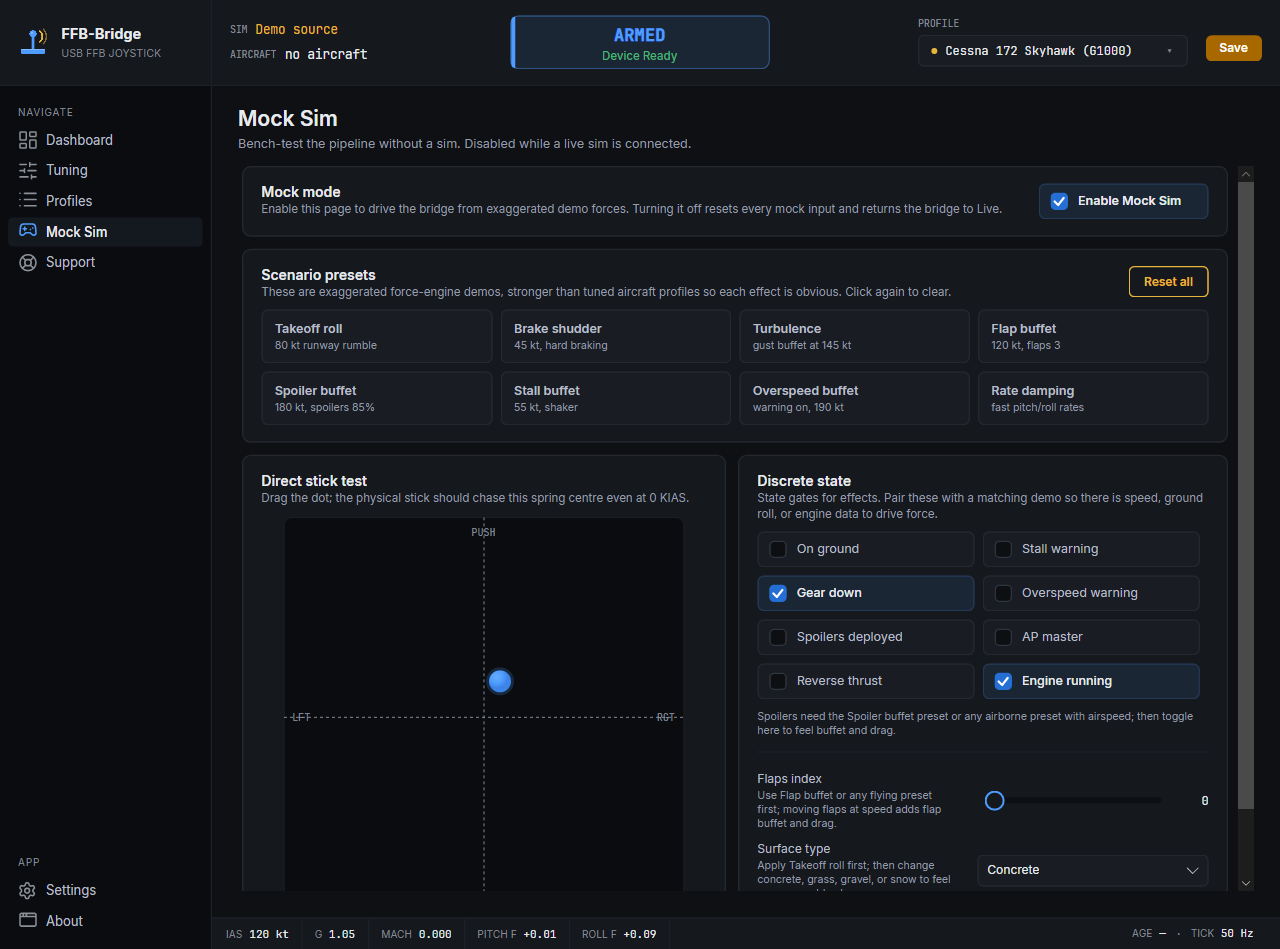Select Mock Sim in navigation
This screenshot has width=1280, height=949.
pyautogui.click(x=105, y=232)
